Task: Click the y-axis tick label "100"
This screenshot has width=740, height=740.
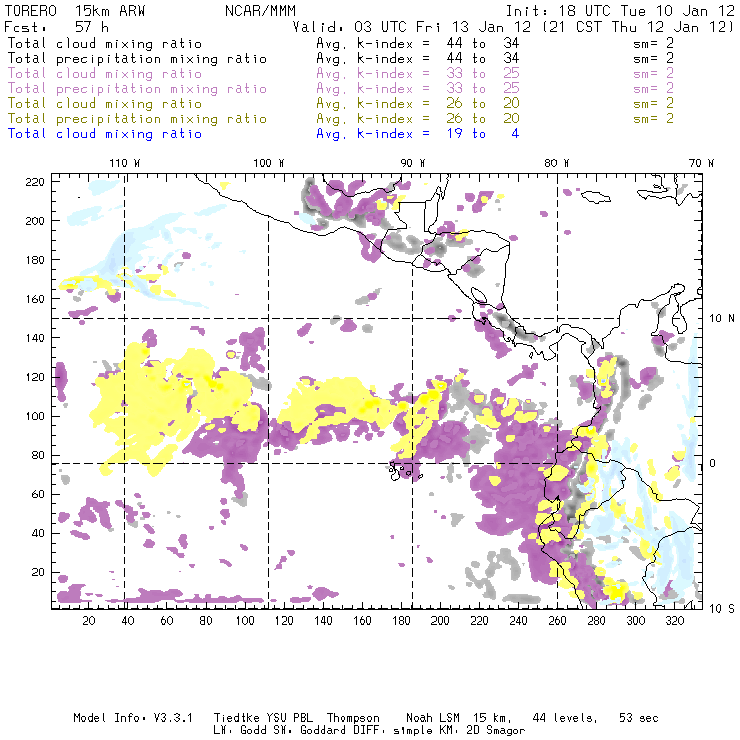Action: click(x=35, y=416)
